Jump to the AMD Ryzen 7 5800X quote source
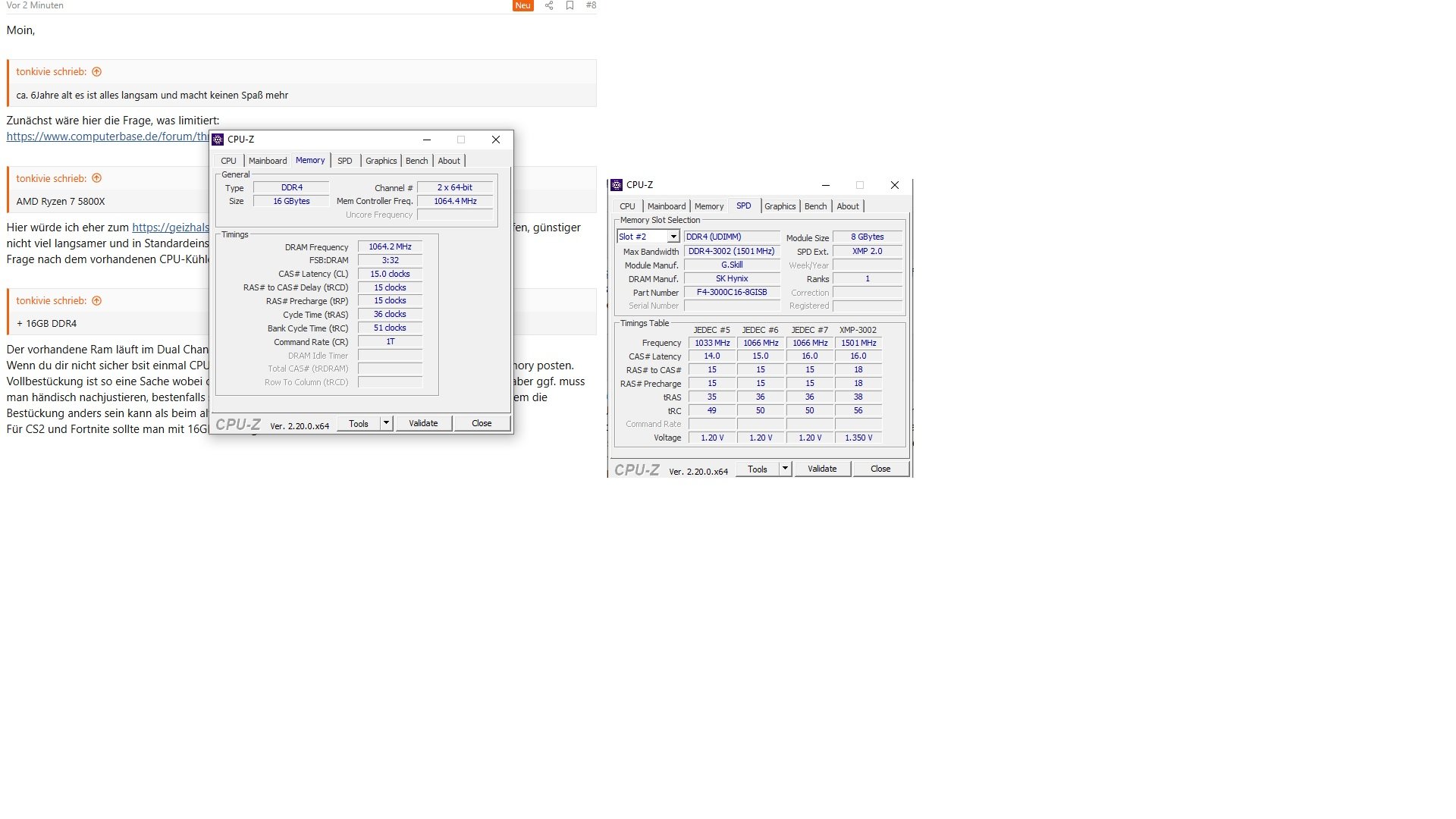Viewport: 1456px width, 819px height. 96,178
